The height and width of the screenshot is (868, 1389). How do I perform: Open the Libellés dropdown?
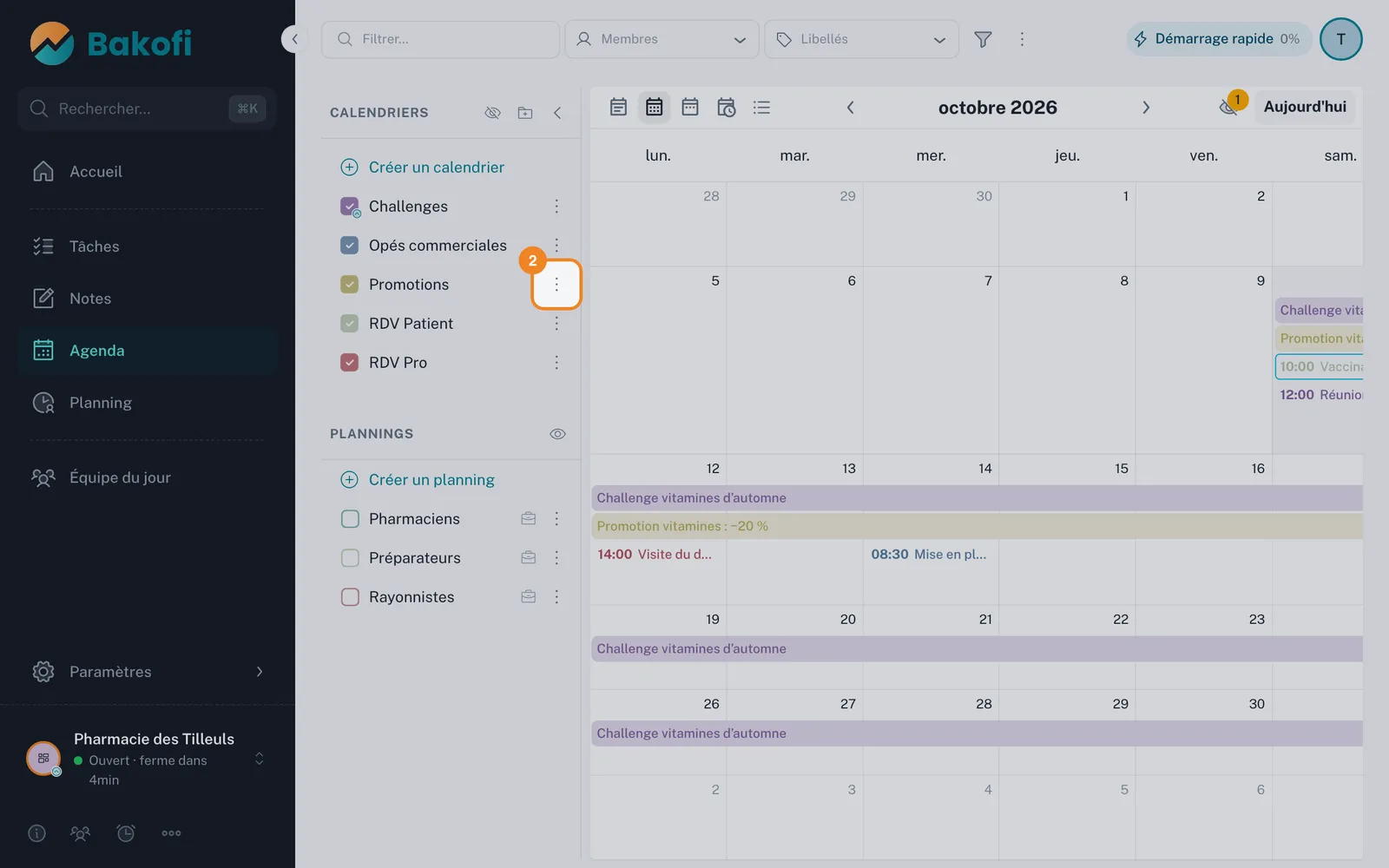coord(861,39)
